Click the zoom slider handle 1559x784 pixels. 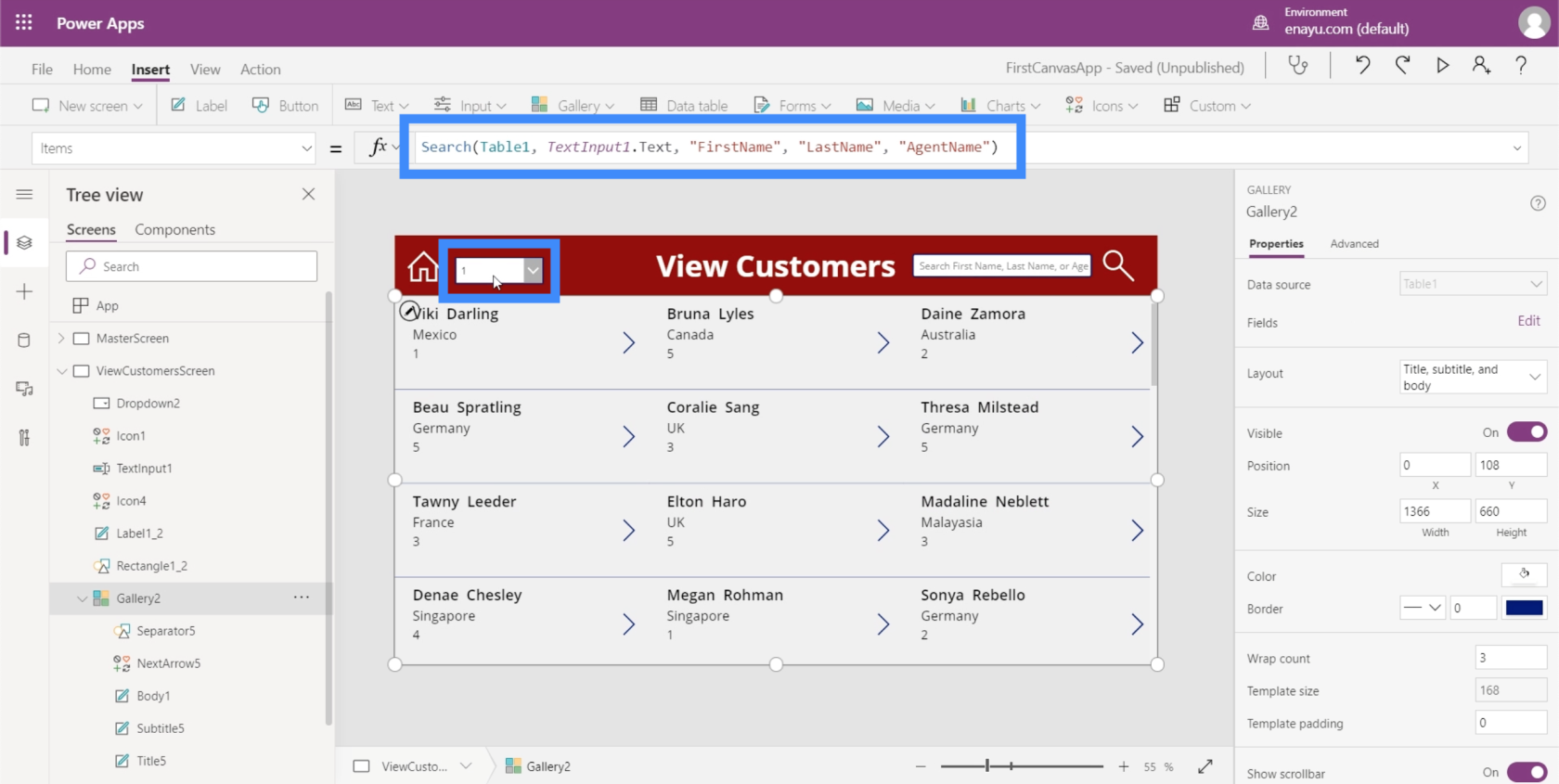[987, 766]
